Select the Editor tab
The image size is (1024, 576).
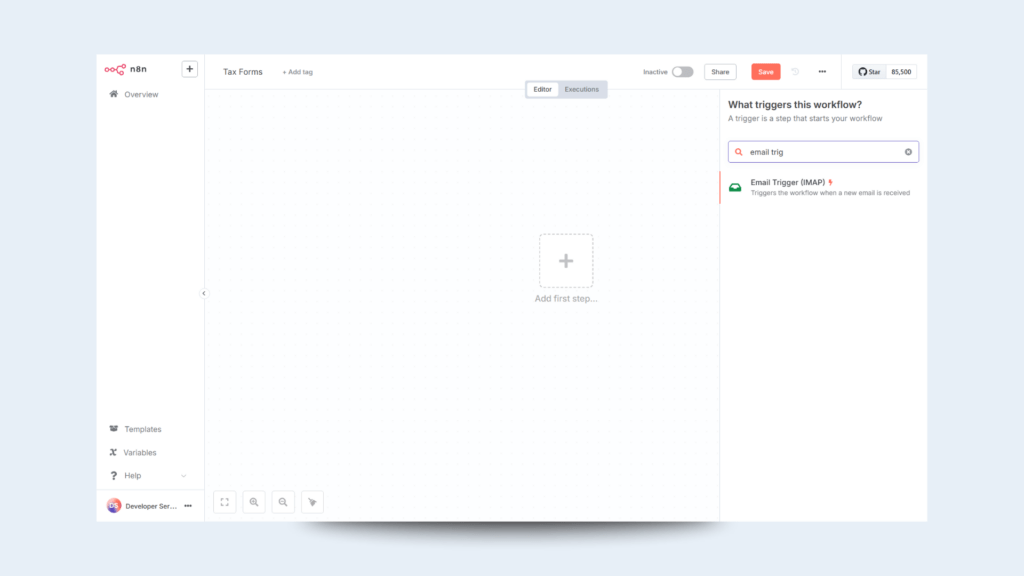pyautogui.click(x=542, y=90)
